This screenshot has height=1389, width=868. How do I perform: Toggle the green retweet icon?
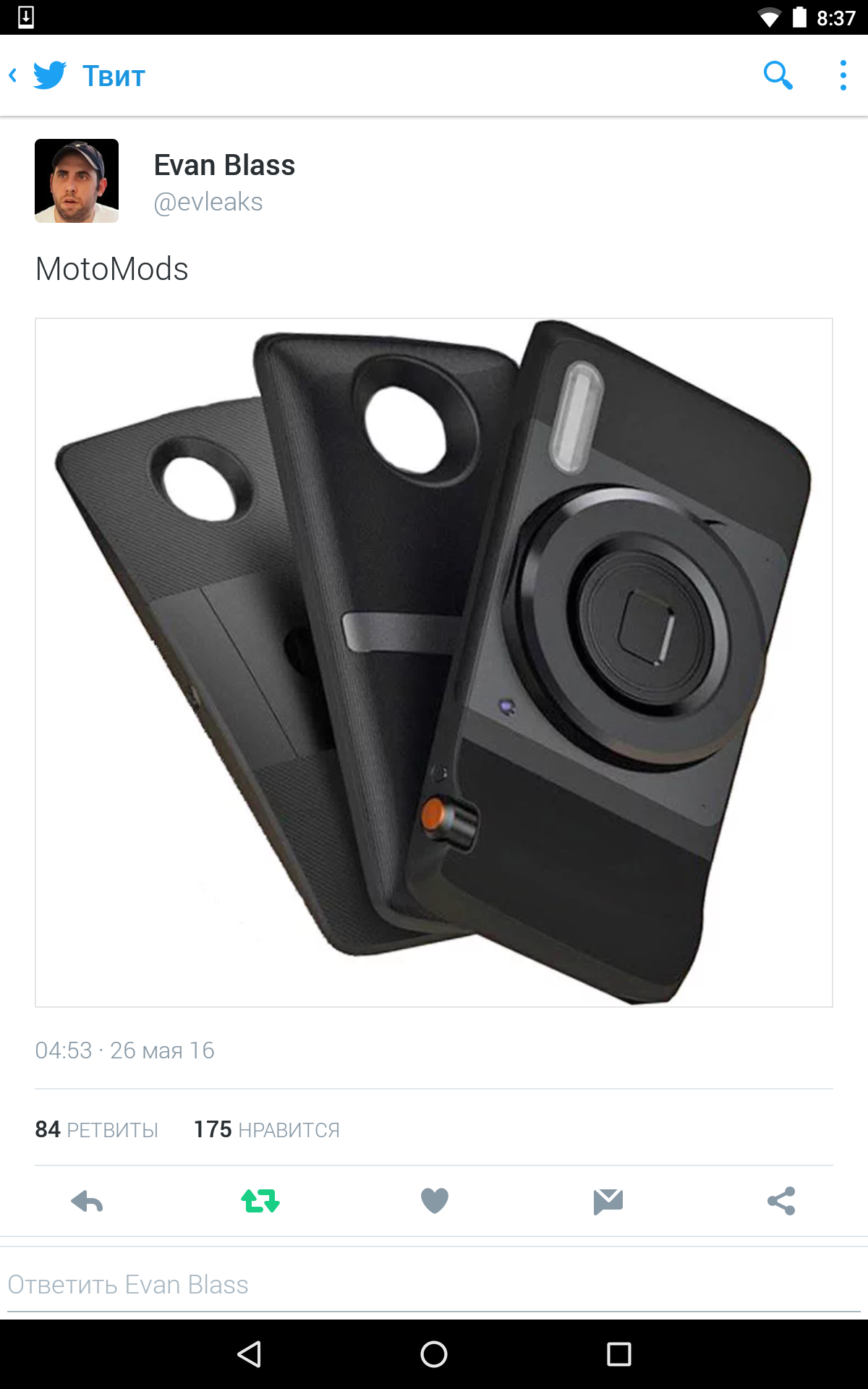pyautogui.click(x=260, y=1202)
